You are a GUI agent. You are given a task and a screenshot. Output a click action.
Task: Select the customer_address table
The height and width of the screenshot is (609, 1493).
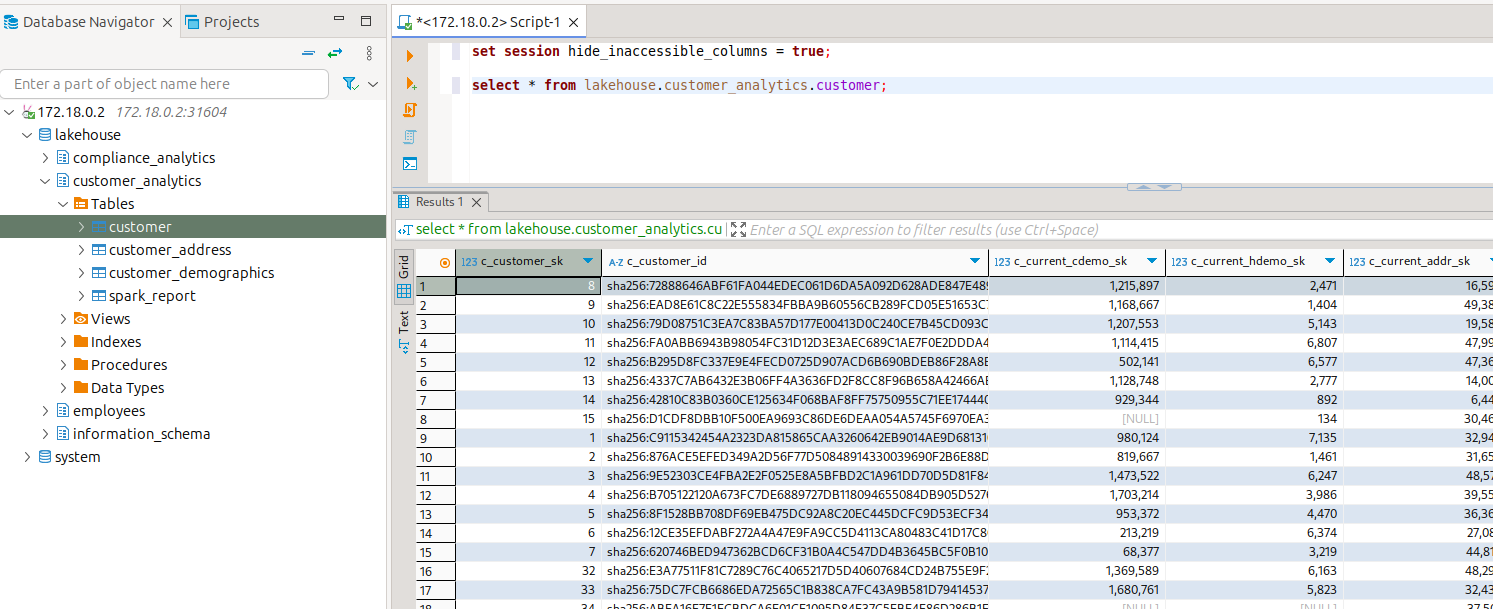coord(170,250)
